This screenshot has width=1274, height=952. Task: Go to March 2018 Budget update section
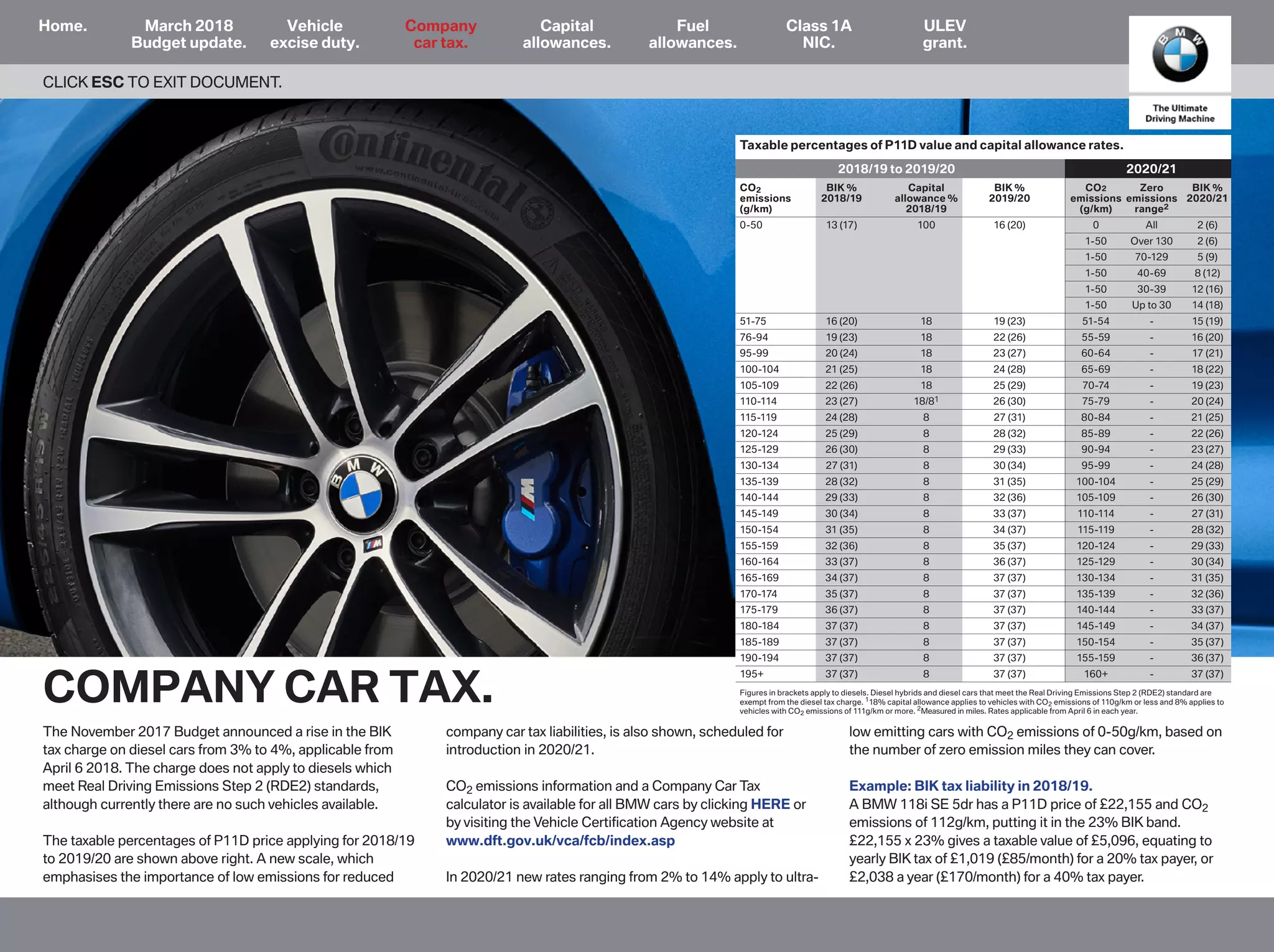[188, 34]
